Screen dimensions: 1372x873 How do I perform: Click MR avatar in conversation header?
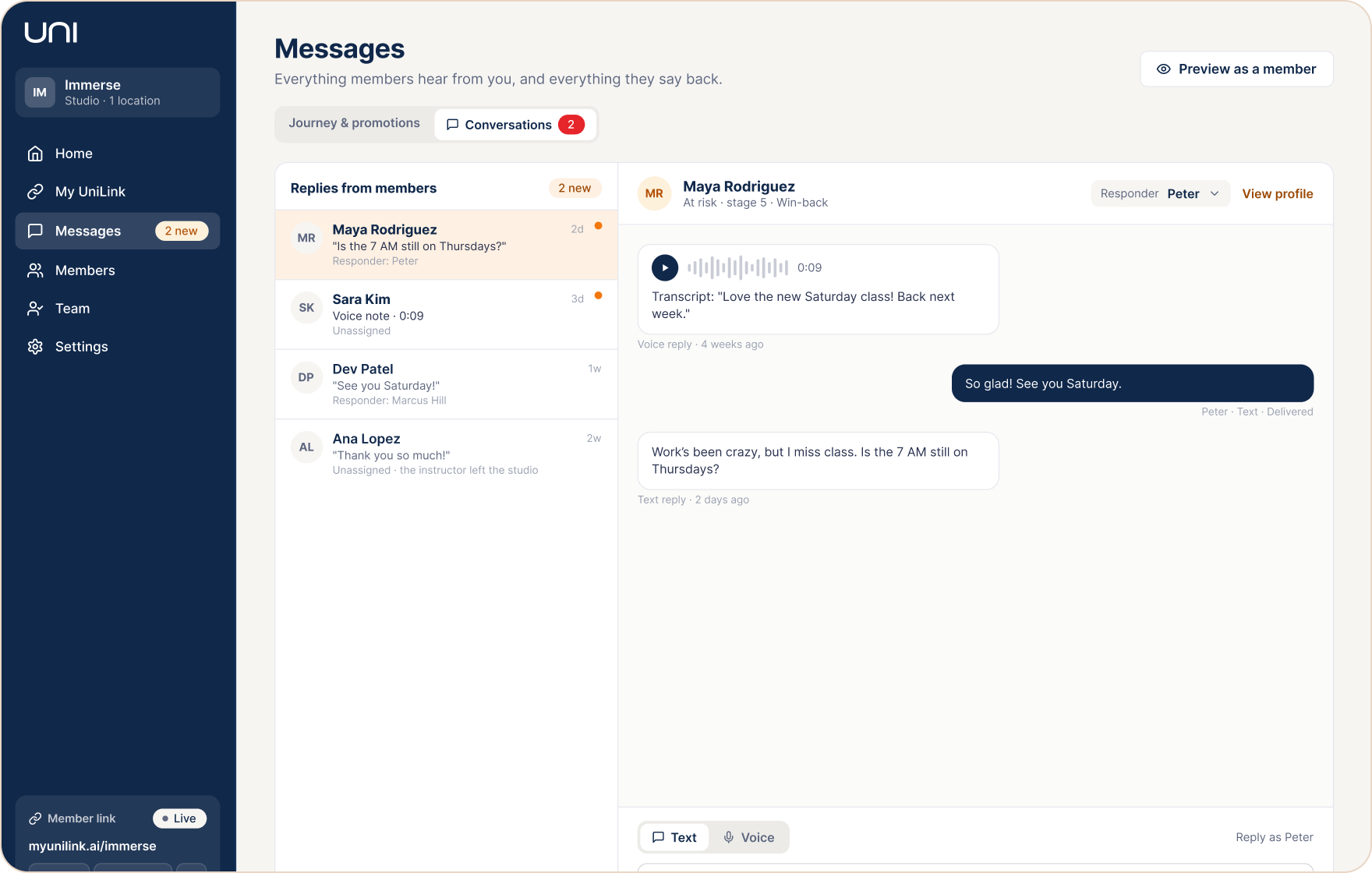click(654, 193)
